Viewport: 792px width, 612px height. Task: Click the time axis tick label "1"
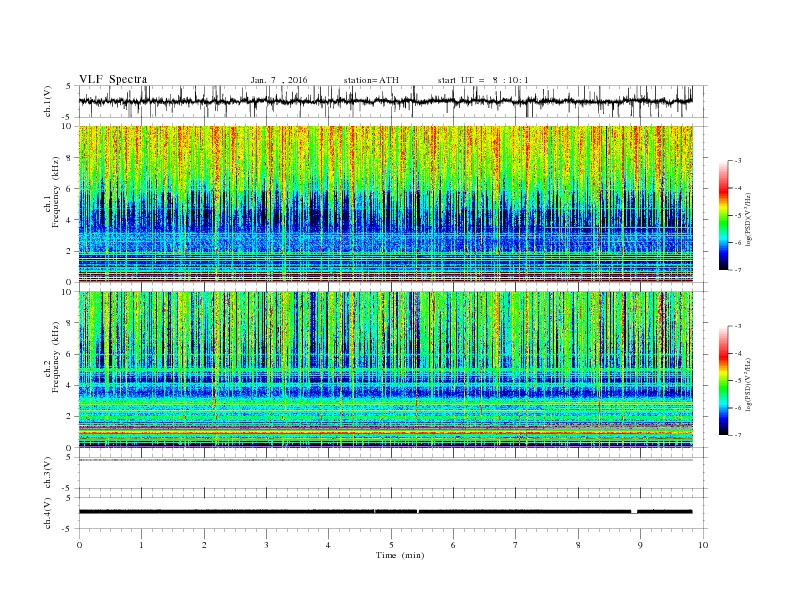point(141,545)
